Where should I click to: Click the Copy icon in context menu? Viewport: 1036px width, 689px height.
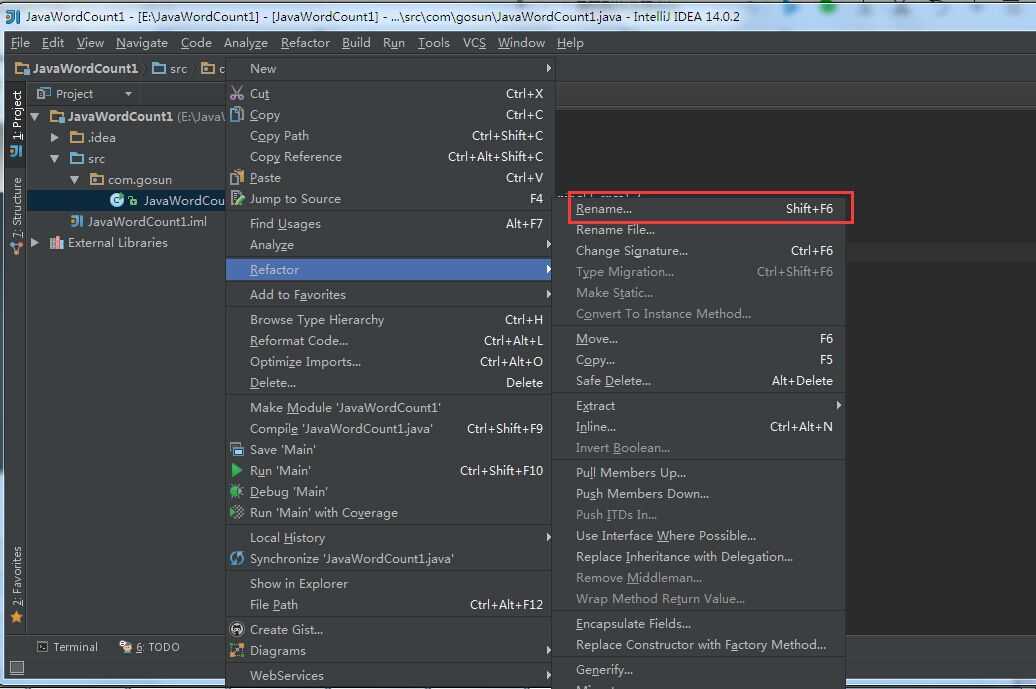click(237, 114)
